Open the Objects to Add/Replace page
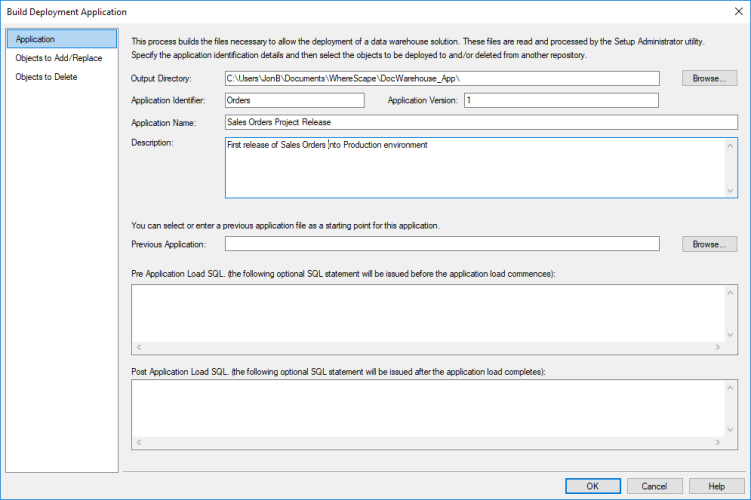Image resolution: width=751 pixels, height=500 pixels. point(58,58)
